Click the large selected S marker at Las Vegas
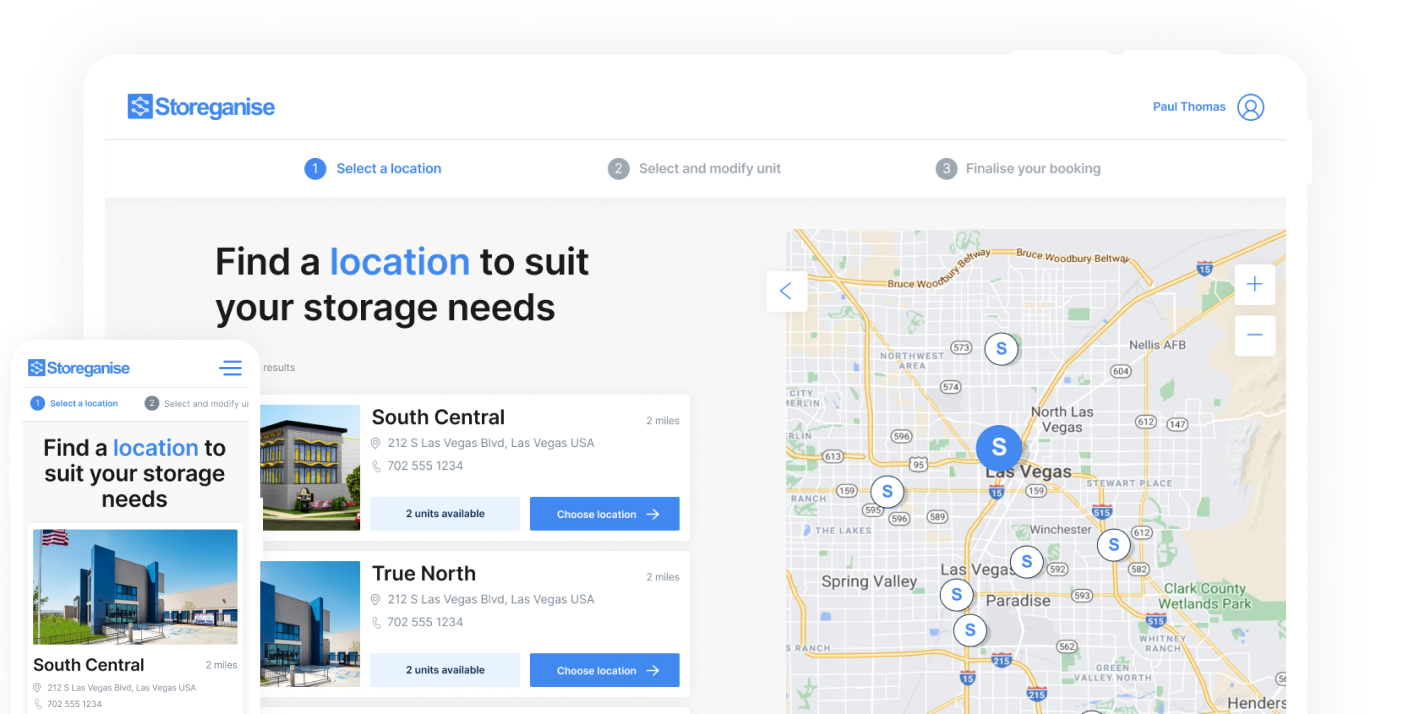 point(999,448)
